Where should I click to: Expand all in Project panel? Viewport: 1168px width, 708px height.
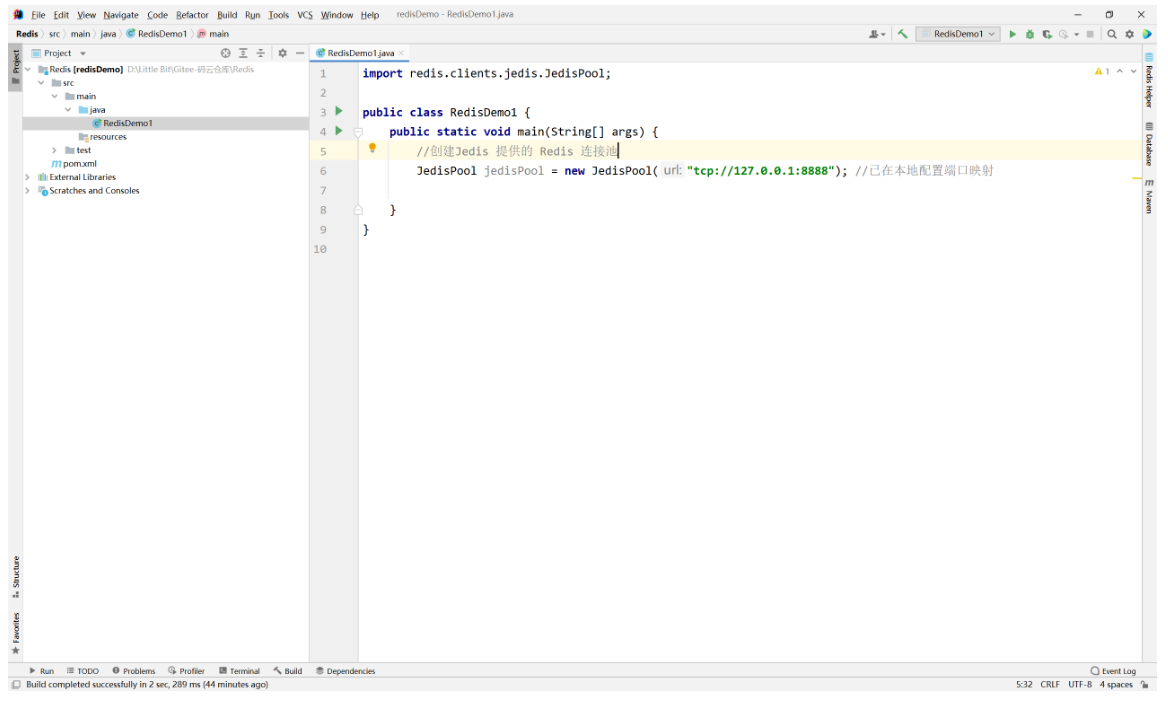[x=243, y=53]
